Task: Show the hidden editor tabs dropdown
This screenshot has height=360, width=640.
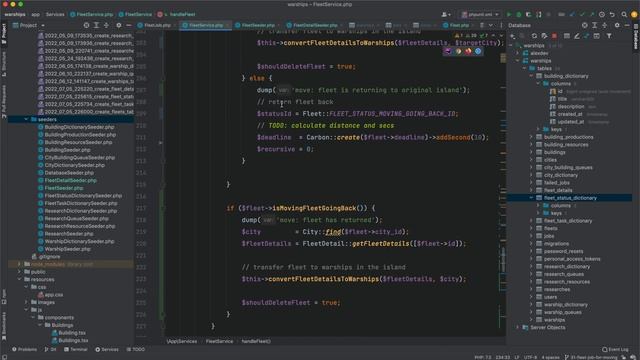Action: pyautogui.click(x=491, y=25)
